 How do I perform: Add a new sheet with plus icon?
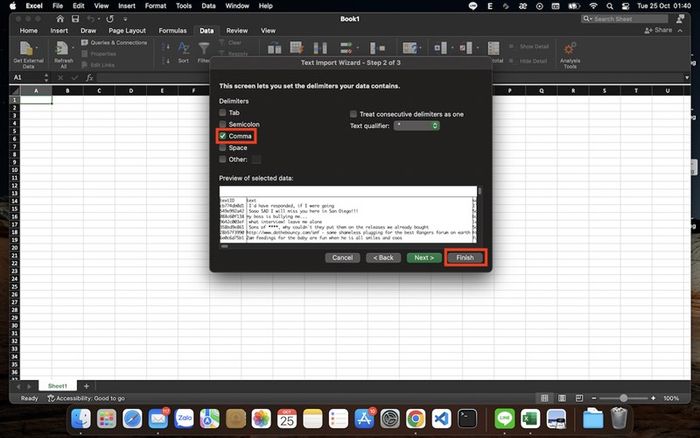point(86,385)
